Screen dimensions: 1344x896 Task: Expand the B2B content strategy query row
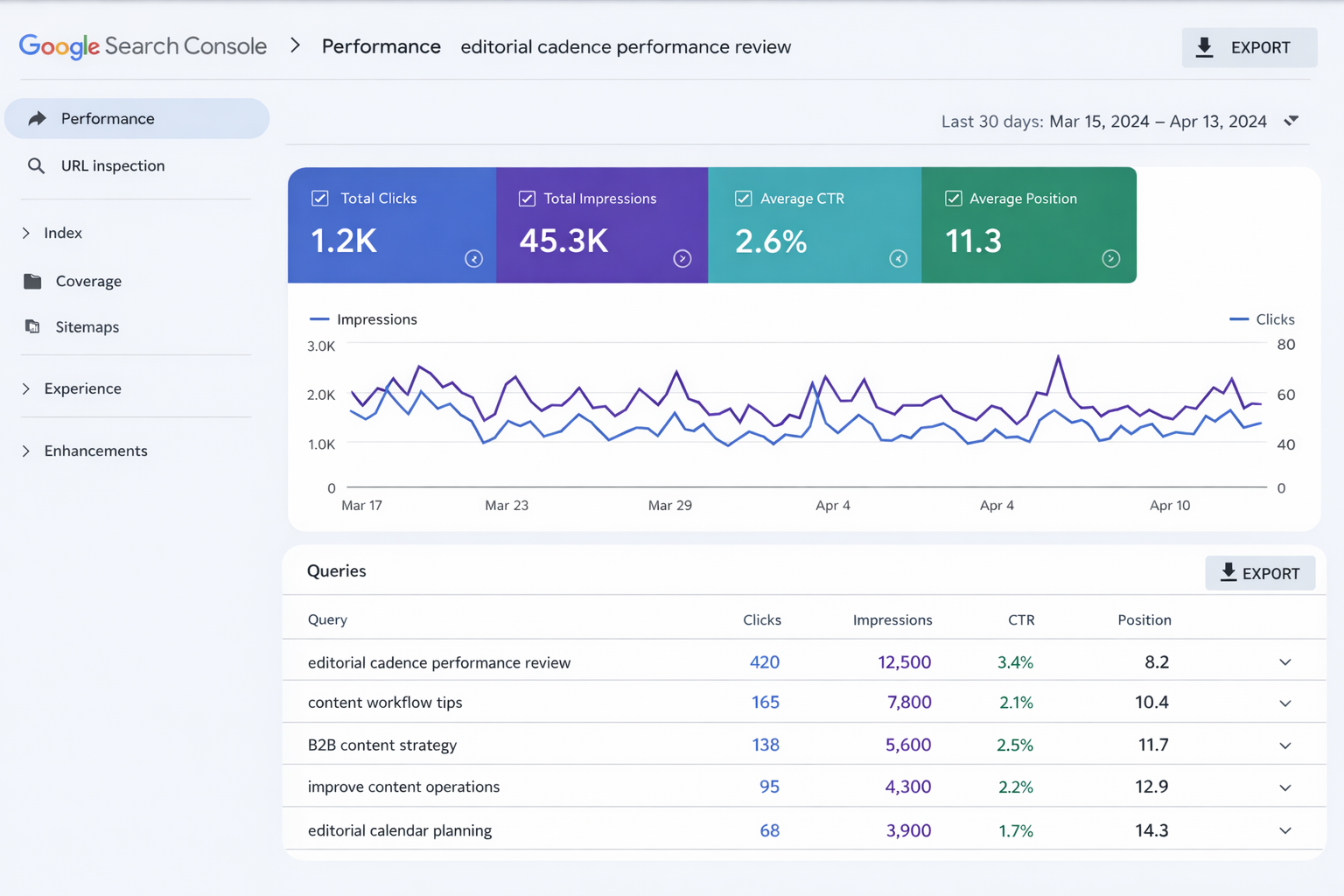(x=1284, y=745)
